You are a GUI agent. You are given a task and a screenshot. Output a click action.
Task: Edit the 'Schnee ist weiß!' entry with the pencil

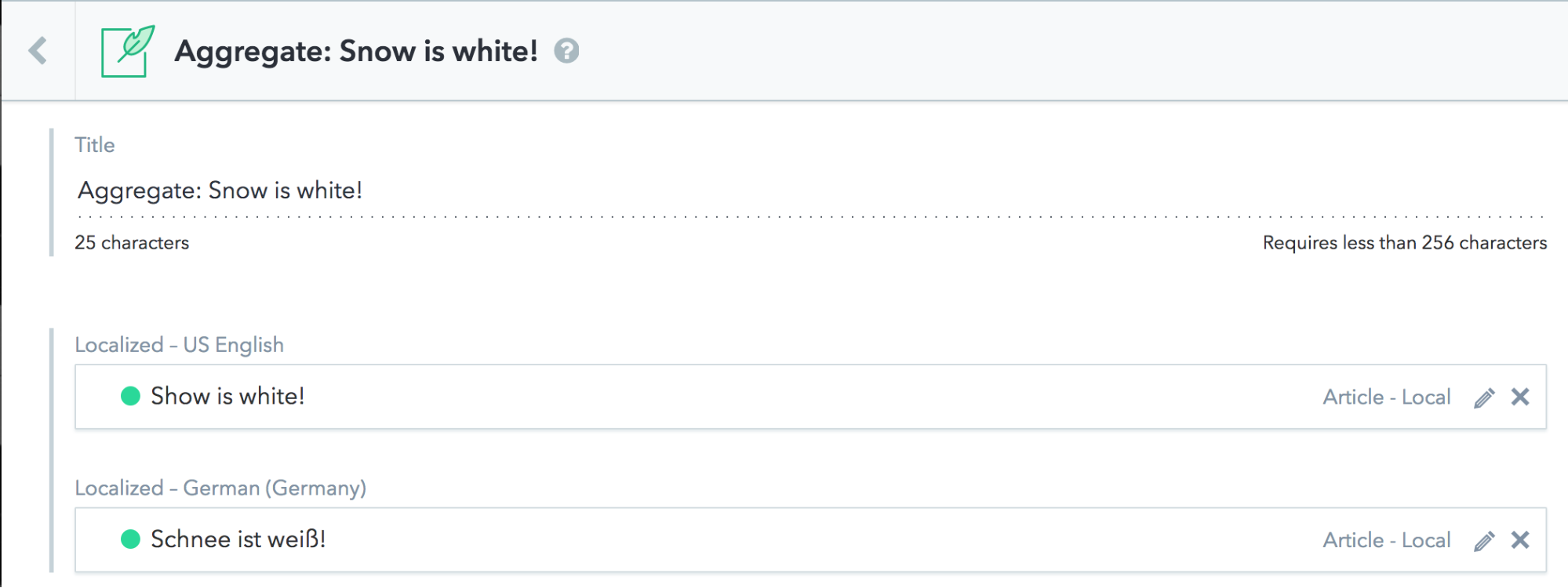click(x=1484, y=541)
